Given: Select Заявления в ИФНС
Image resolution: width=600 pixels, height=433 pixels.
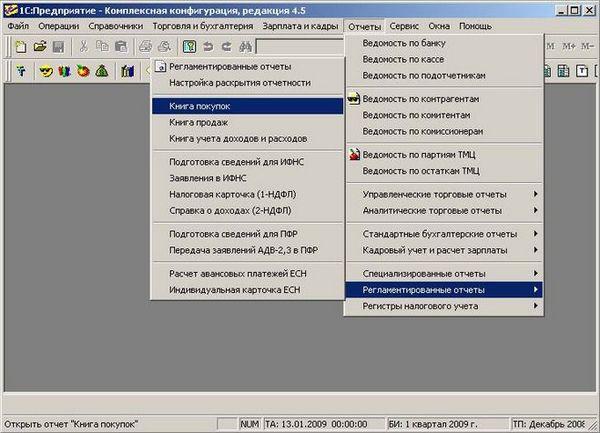Looking at the screenshot, I should pos(248,178).
